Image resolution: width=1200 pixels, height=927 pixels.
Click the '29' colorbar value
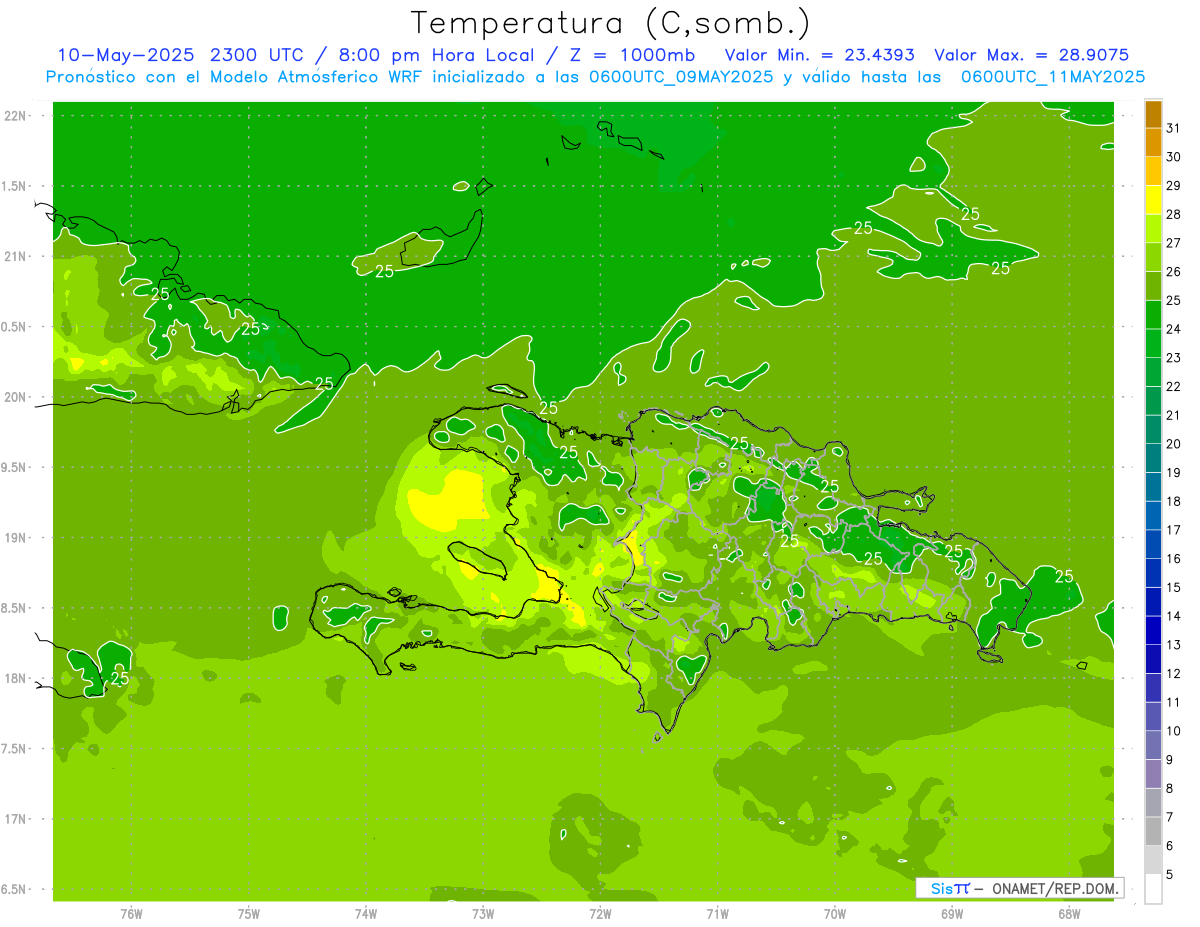(1173, 185)
